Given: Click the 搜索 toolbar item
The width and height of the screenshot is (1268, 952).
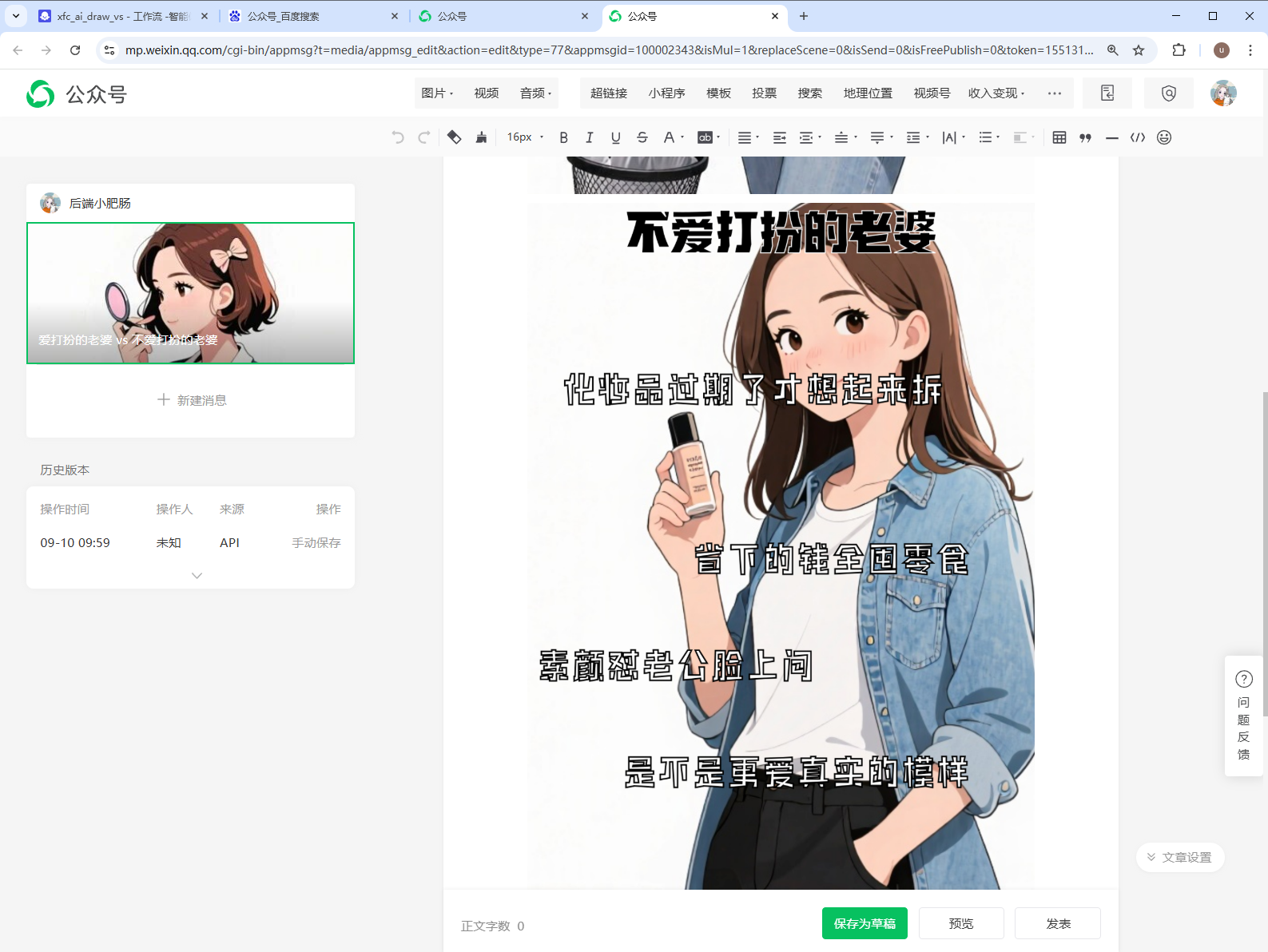Looking at the screenshot, I should click(x=810, y=93).
